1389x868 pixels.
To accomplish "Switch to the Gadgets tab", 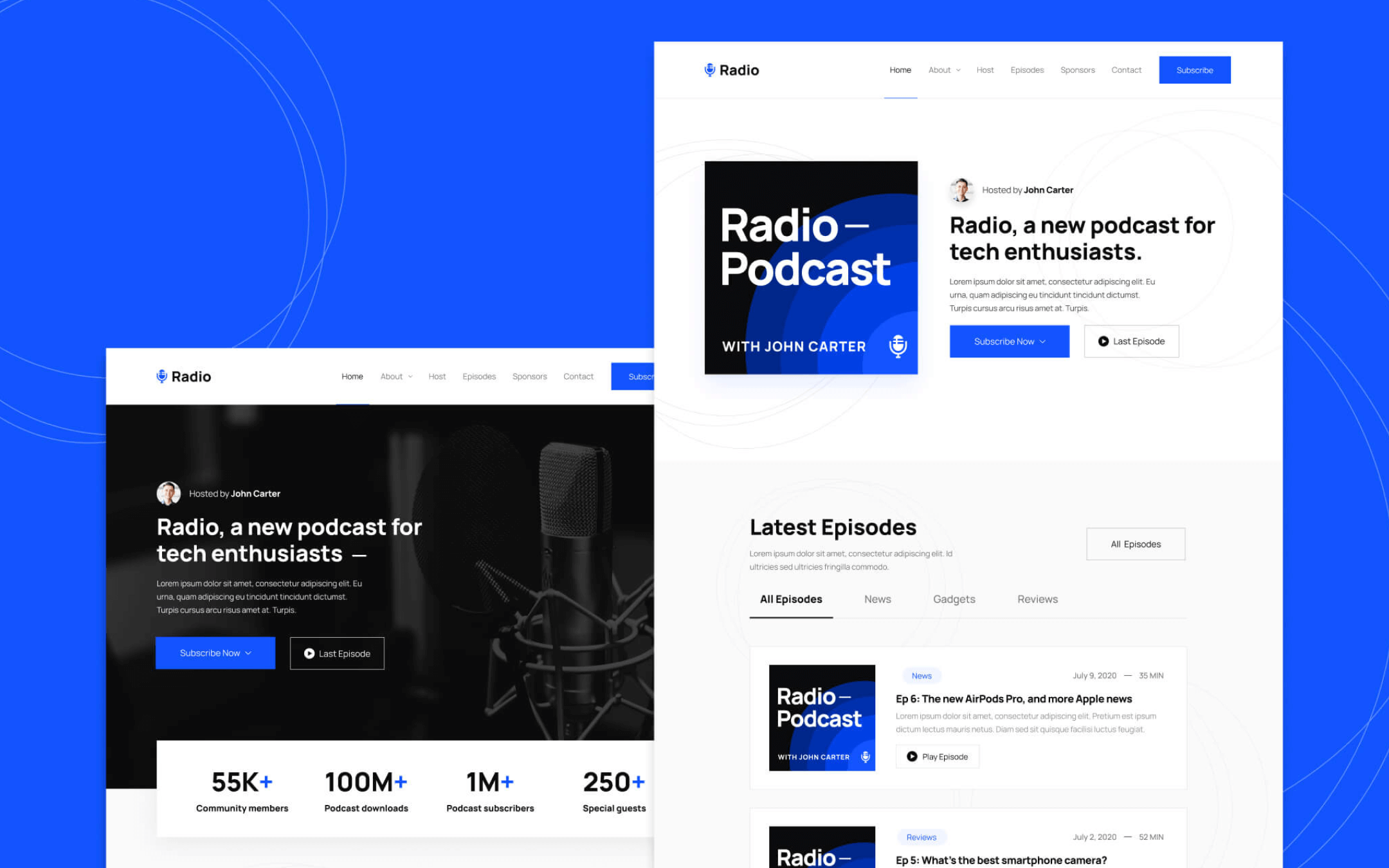I will pyautogui.click(x=954, y=599).
